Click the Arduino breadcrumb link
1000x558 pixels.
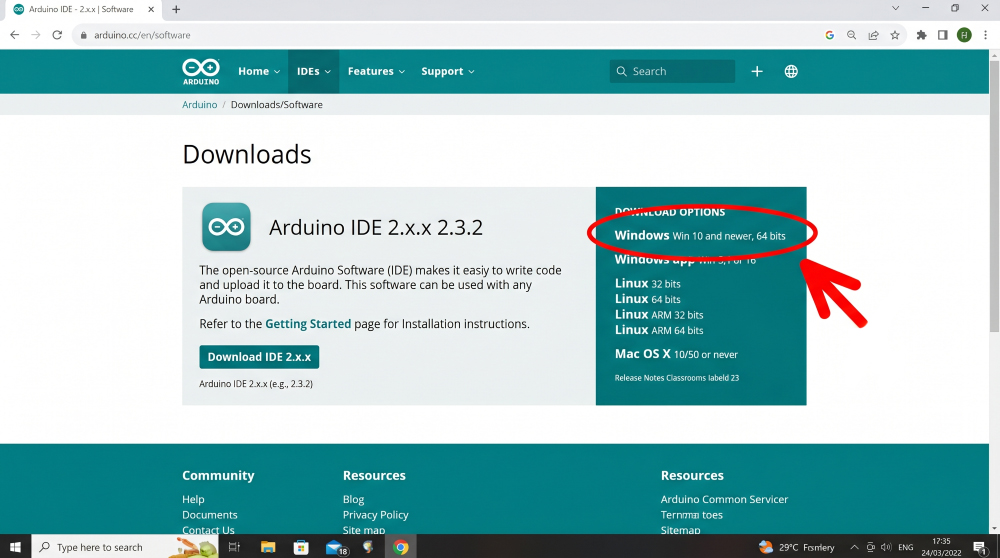(200, 105)
